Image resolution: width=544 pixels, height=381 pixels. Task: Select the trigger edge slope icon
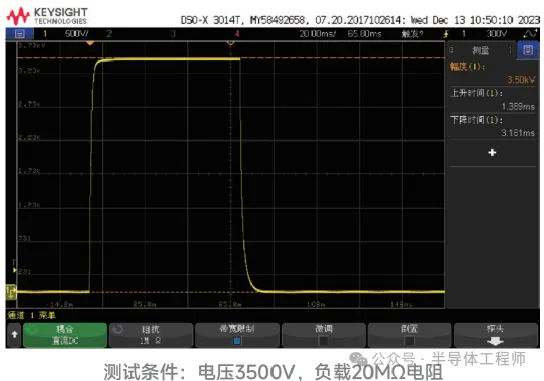click(x=529, y=34)
